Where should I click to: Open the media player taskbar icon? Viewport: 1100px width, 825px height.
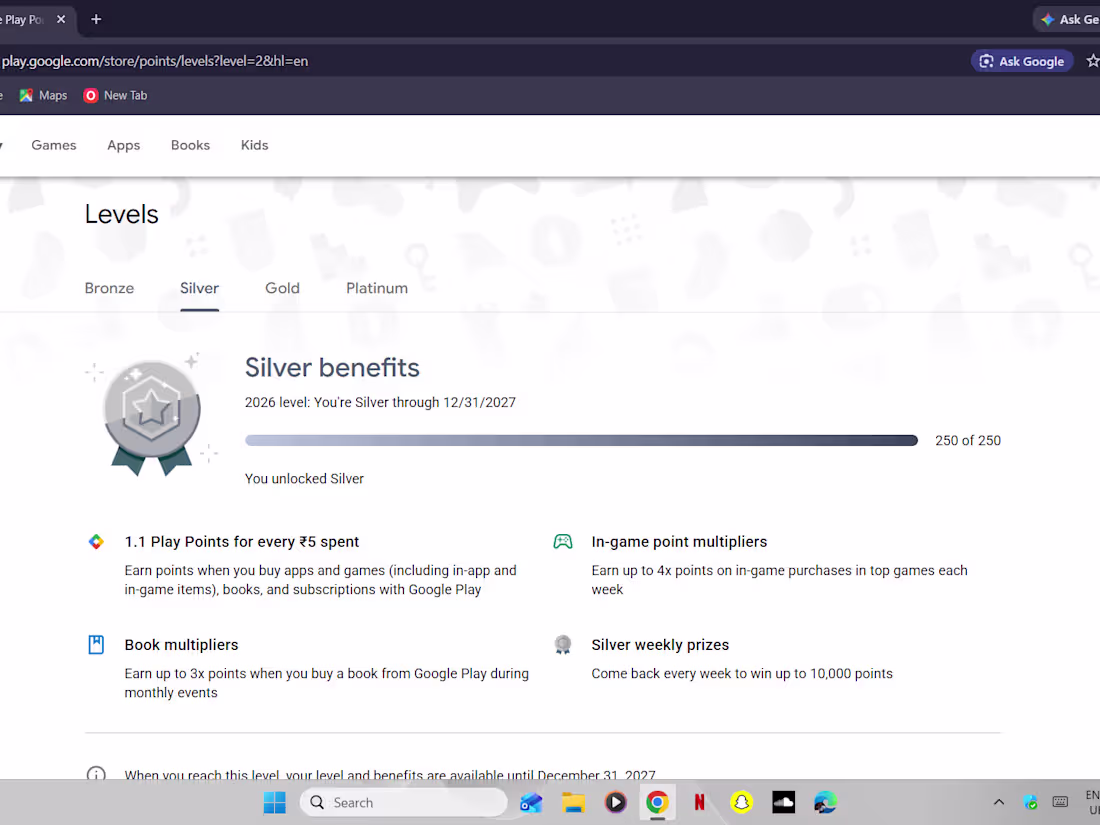coord(615,803)
